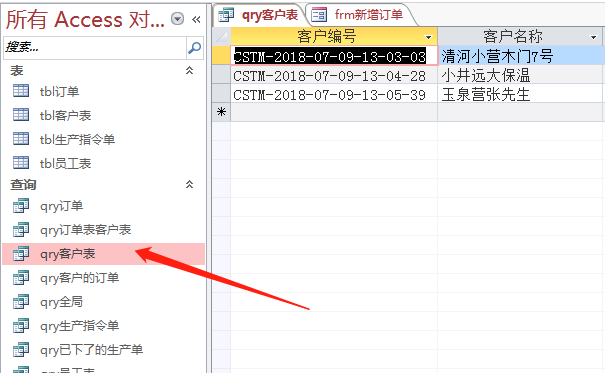This screenshot has width=605, height=373.
Task: Collapse the 表 tables group
Action: click(189, 70)
